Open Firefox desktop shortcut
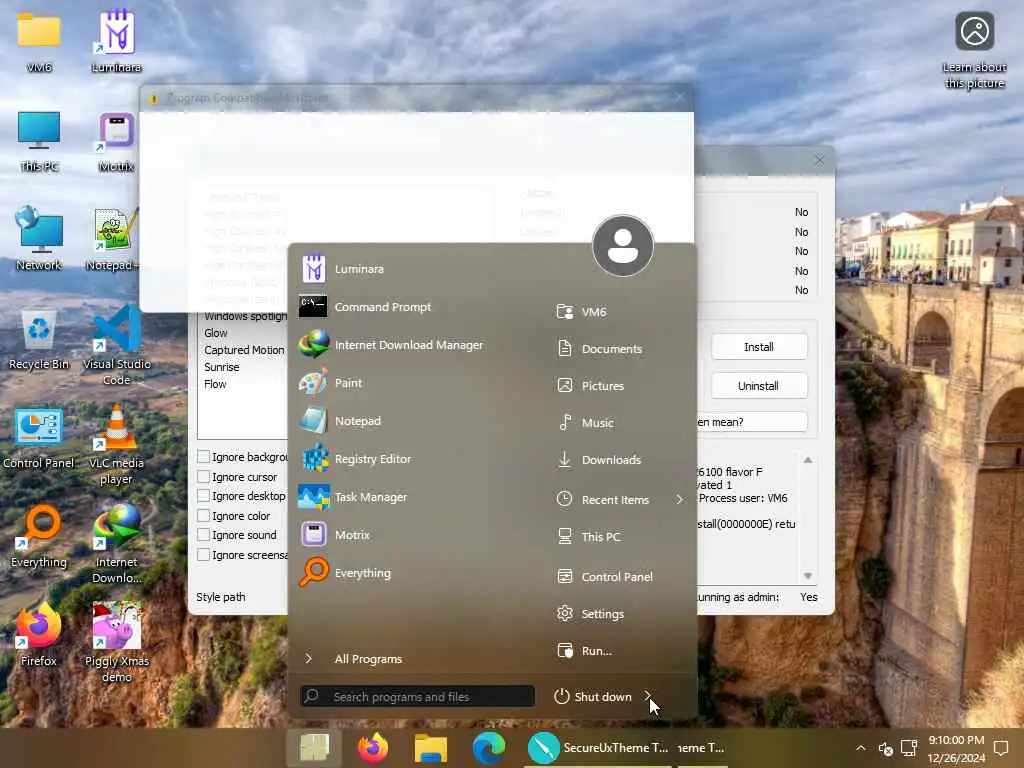Screen dimensions: 1024x768 point(39,635)
